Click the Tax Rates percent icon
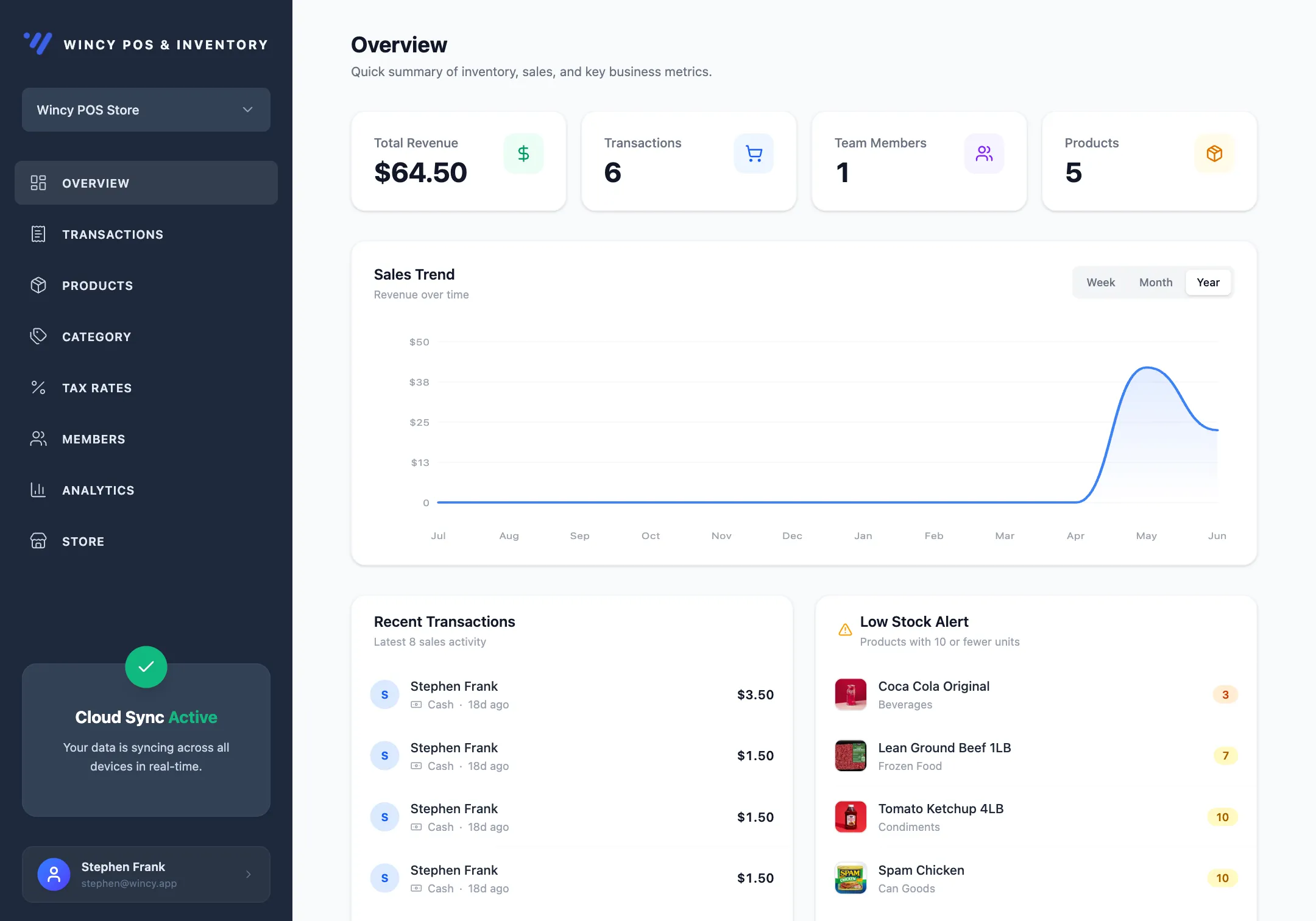Viewport: 1316px width, 921px height. coord(38,387)
